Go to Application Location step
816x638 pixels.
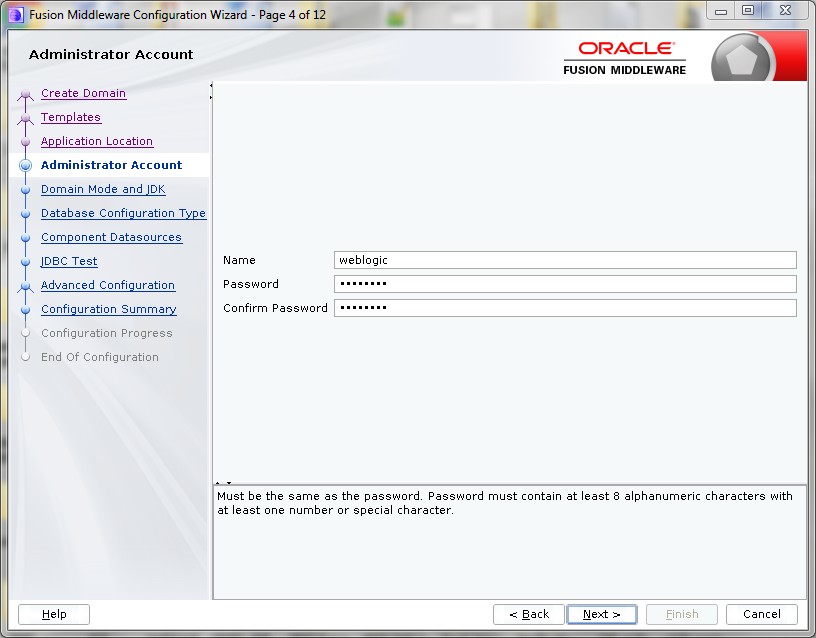(x=97, y=141)
